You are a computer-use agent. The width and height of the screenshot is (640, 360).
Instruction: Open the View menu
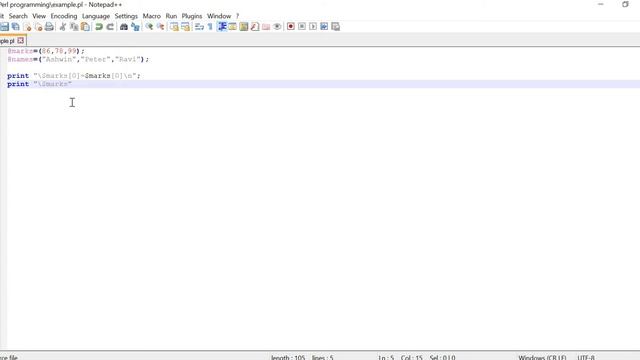click(x=39, y=16)
